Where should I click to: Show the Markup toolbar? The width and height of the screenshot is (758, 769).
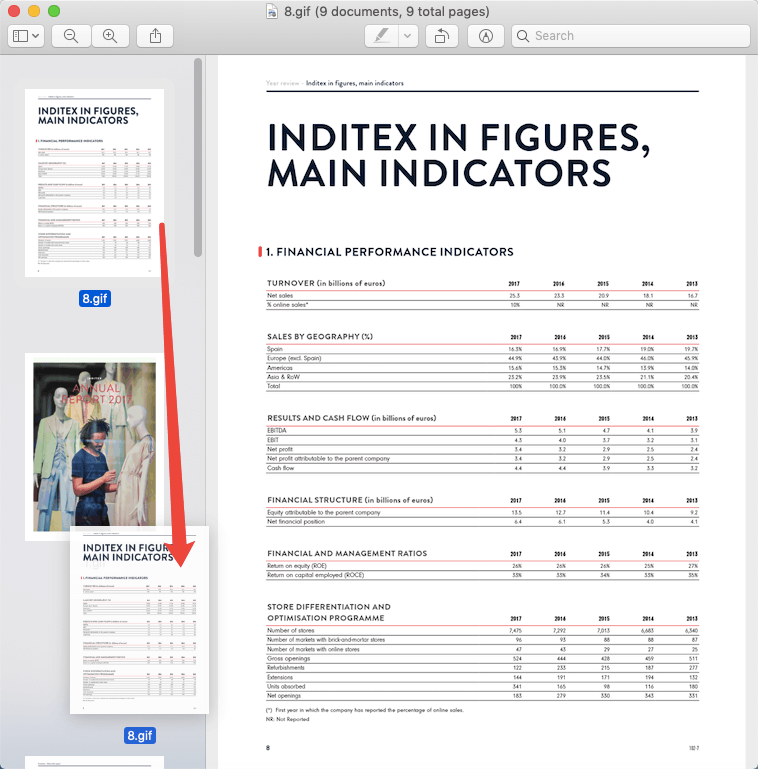click(x=486, y=36)
